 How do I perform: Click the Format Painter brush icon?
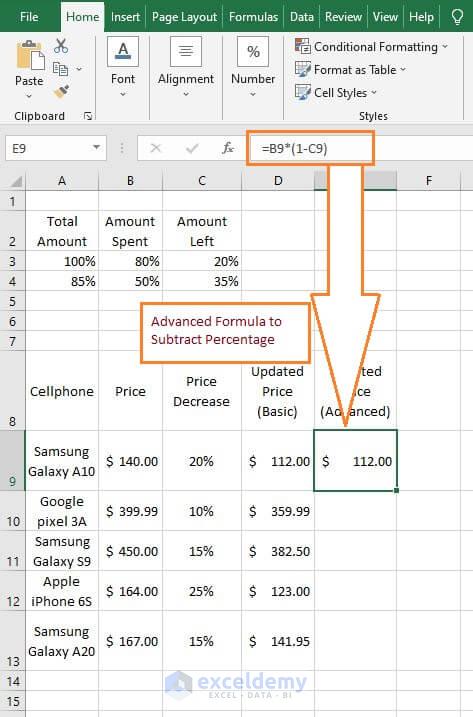[x=61, y=92]
